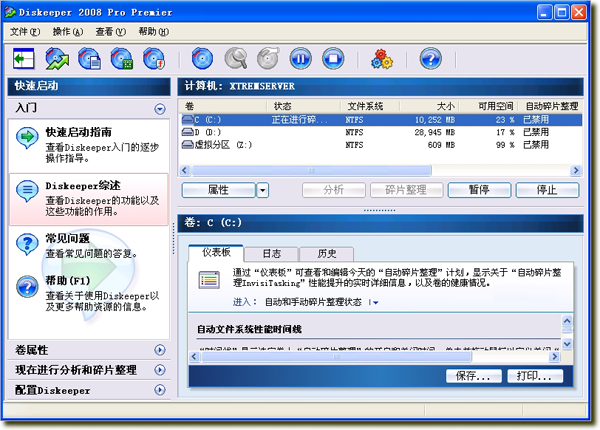600x430 pixels.
Task: Expand the 配置Diskeeper panel
Action: [x=159, y=390]
